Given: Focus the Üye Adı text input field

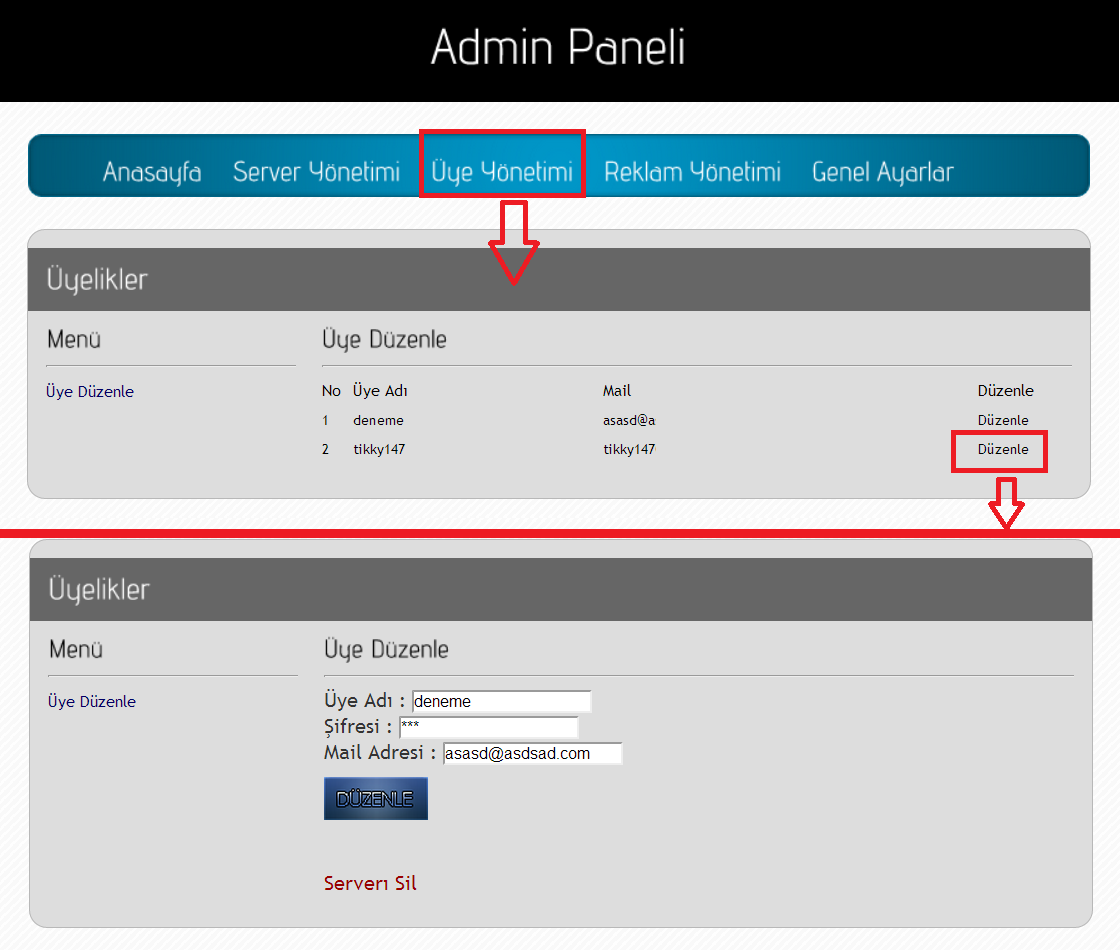Looking at the screenshot, I should [501, 701].
